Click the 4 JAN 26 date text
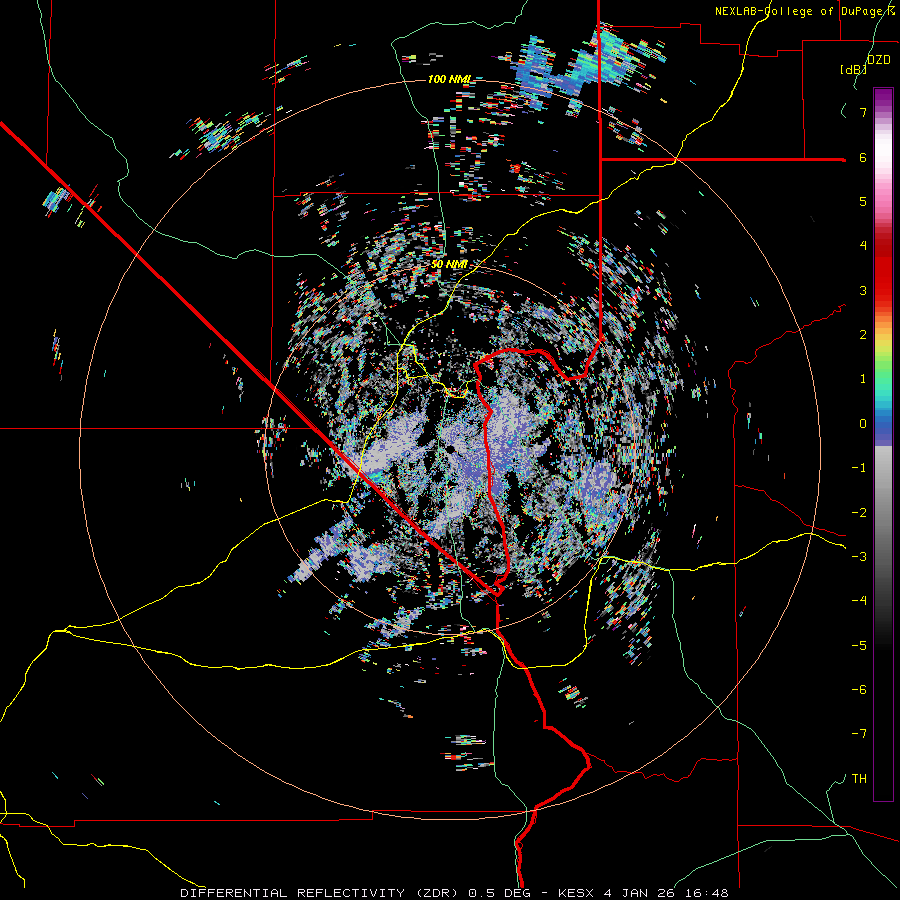This screenshot has height=900, width=900. pyautogui.click(x=637, y=893)
